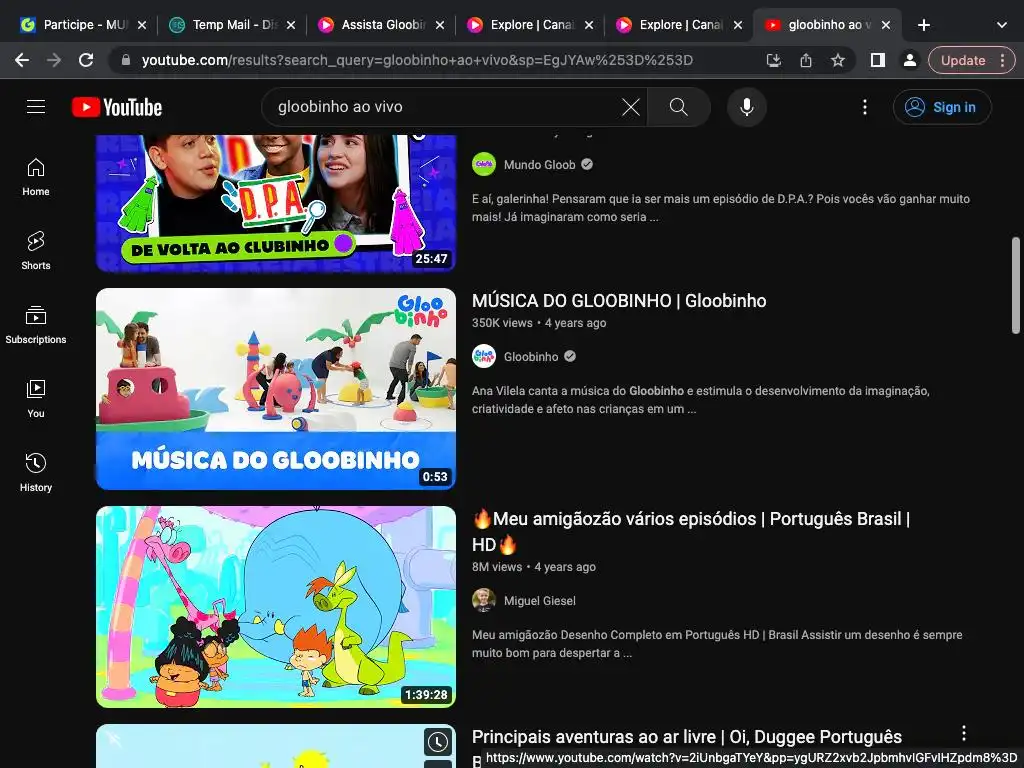Click the Gloobinho channel avatar

click(484, 357)
